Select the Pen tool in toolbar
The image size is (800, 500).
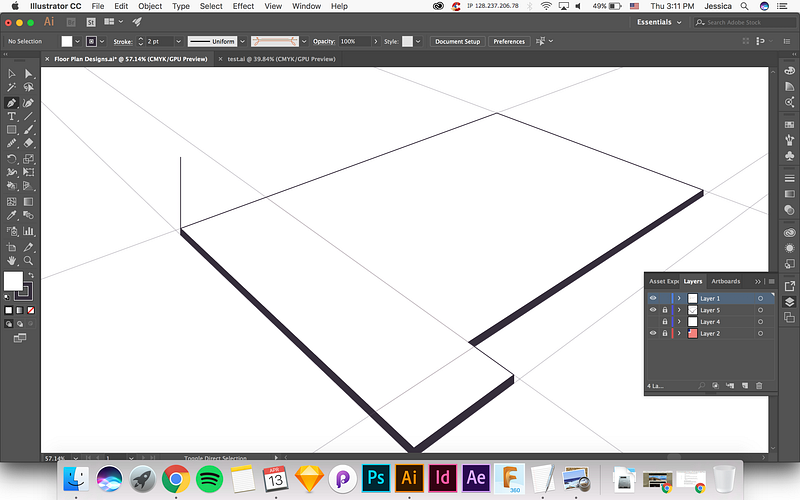(11, 103)
